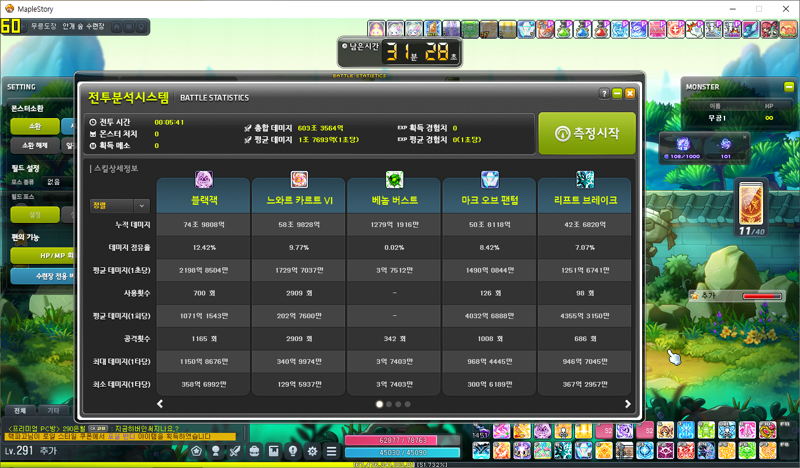The width and height of the screenshot is (800, 468).
Task: Click the 소환 해제 button
Action: [x=35, y=145]
